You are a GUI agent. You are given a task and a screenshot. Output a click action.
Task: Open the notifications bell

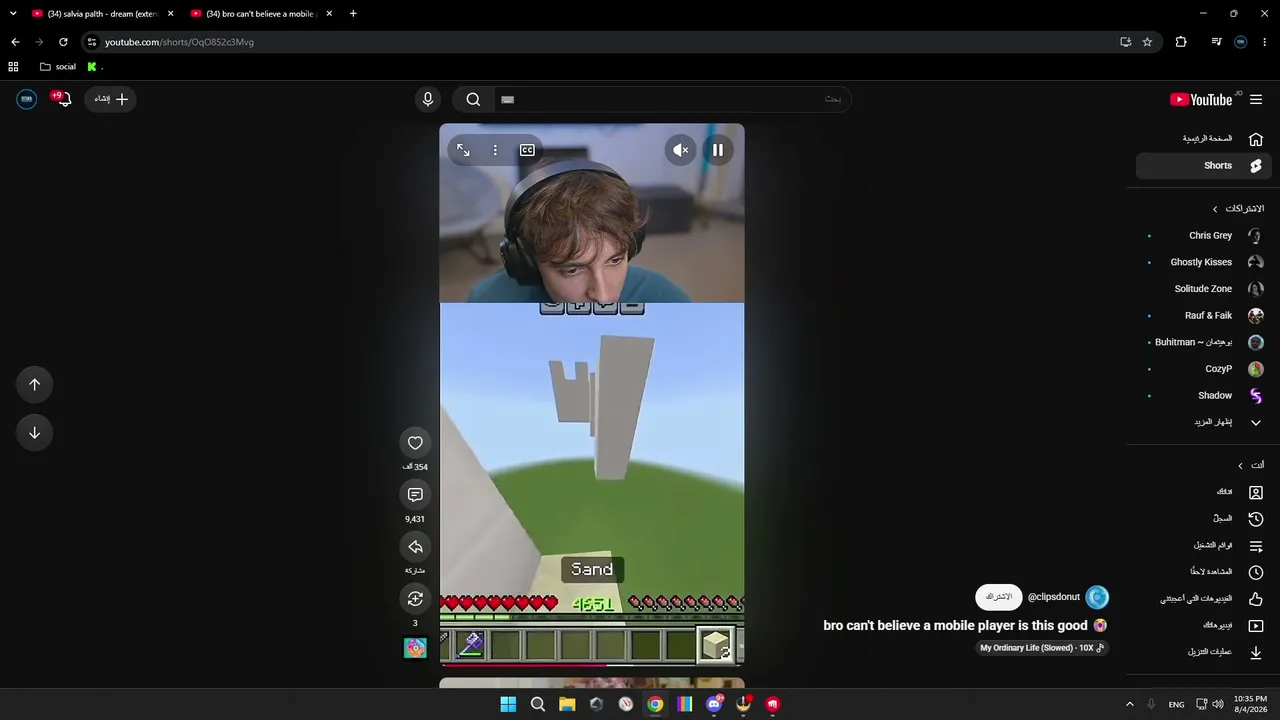pyautogui.click(x=63, y=99)
